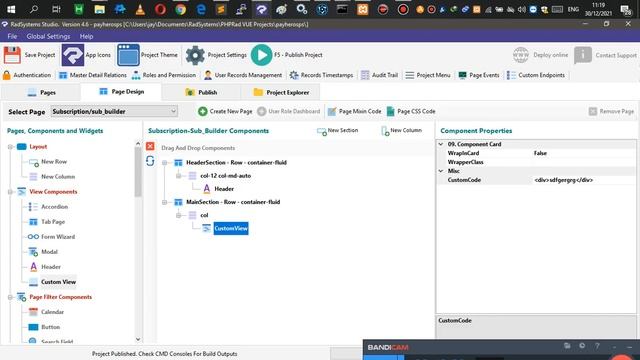
Task: Open Audit Trail
Action: point(379,75)
